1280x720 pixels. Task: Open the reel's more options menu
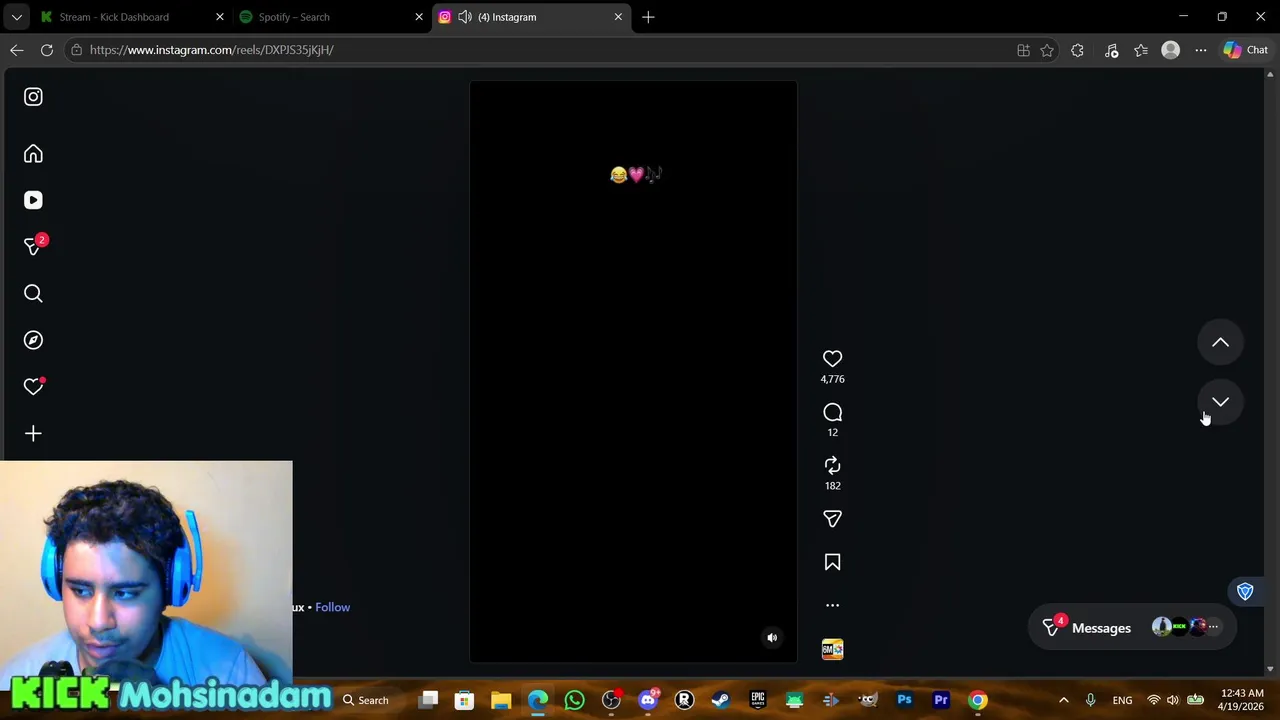pyautogui.click(x=832, y=605)
